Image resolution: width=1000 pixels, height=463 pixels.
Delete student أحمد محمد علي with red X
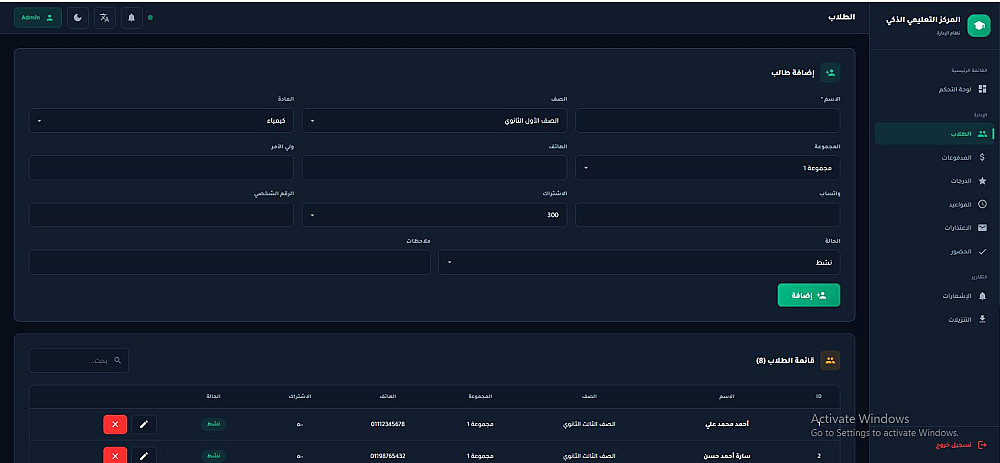[x=115, y=425]
